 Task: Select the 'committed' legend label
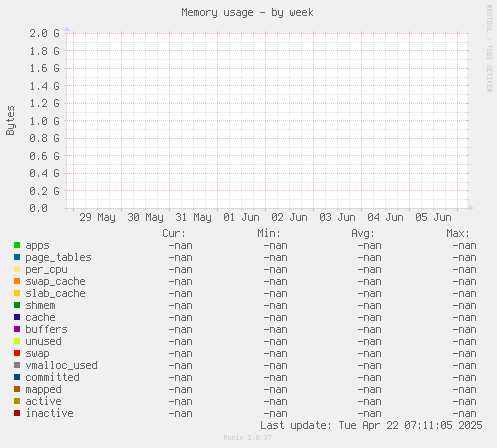pos(52,377)
